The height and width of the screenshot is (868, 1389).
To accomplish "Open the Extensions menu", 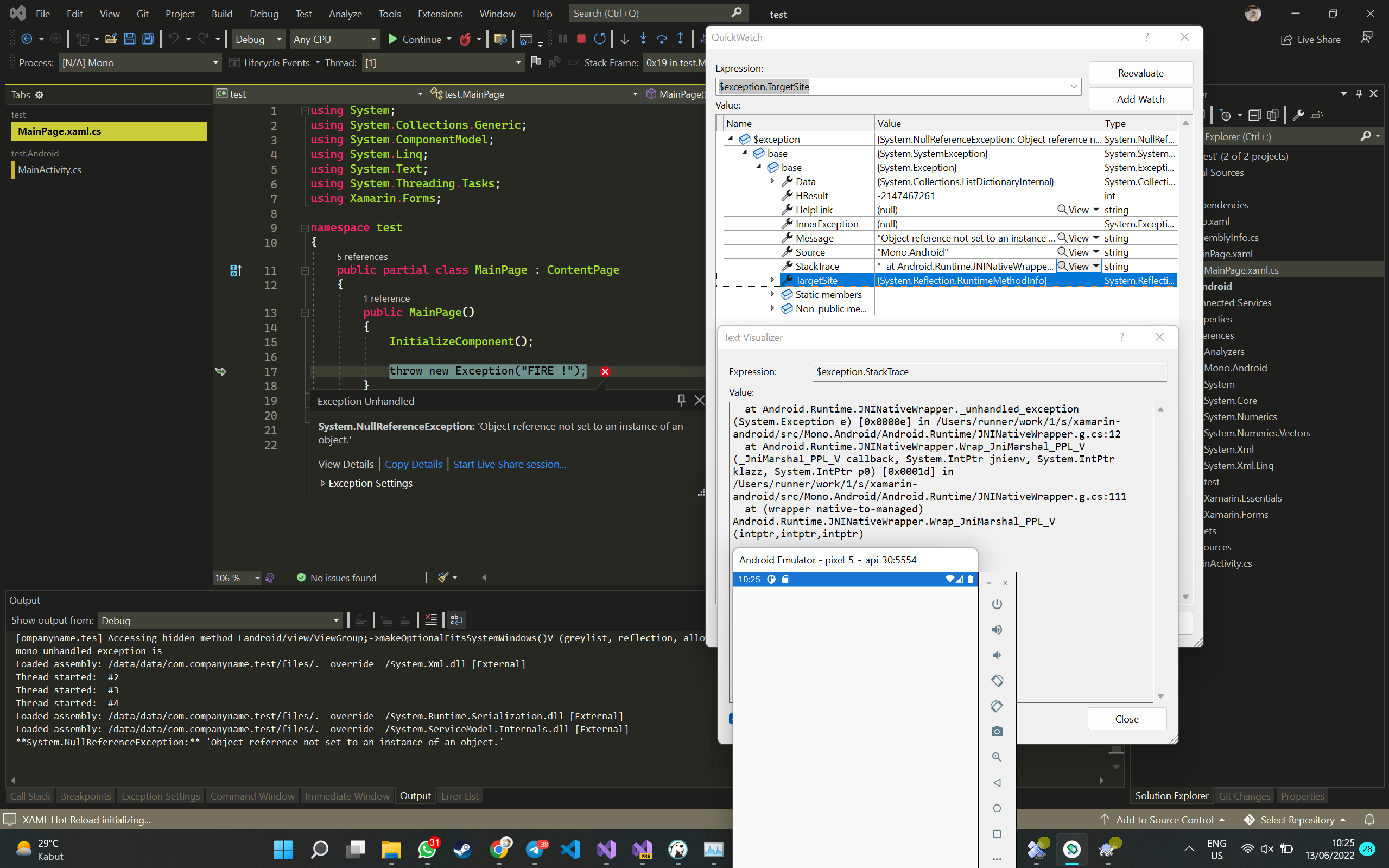I will pos(440,14).
